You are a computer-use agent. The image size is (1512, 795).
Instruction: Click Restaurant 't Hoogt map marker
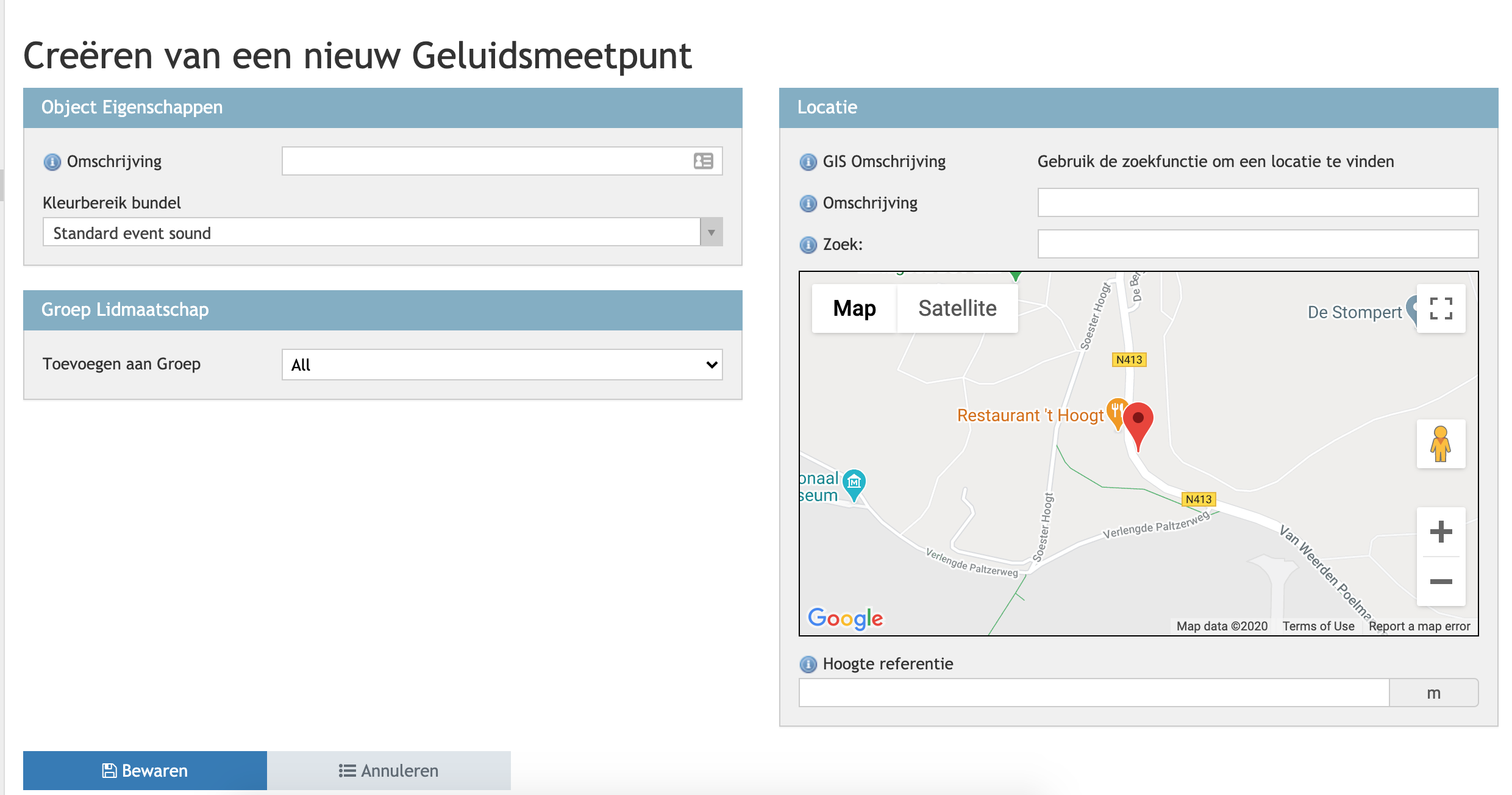(1116, 412)
